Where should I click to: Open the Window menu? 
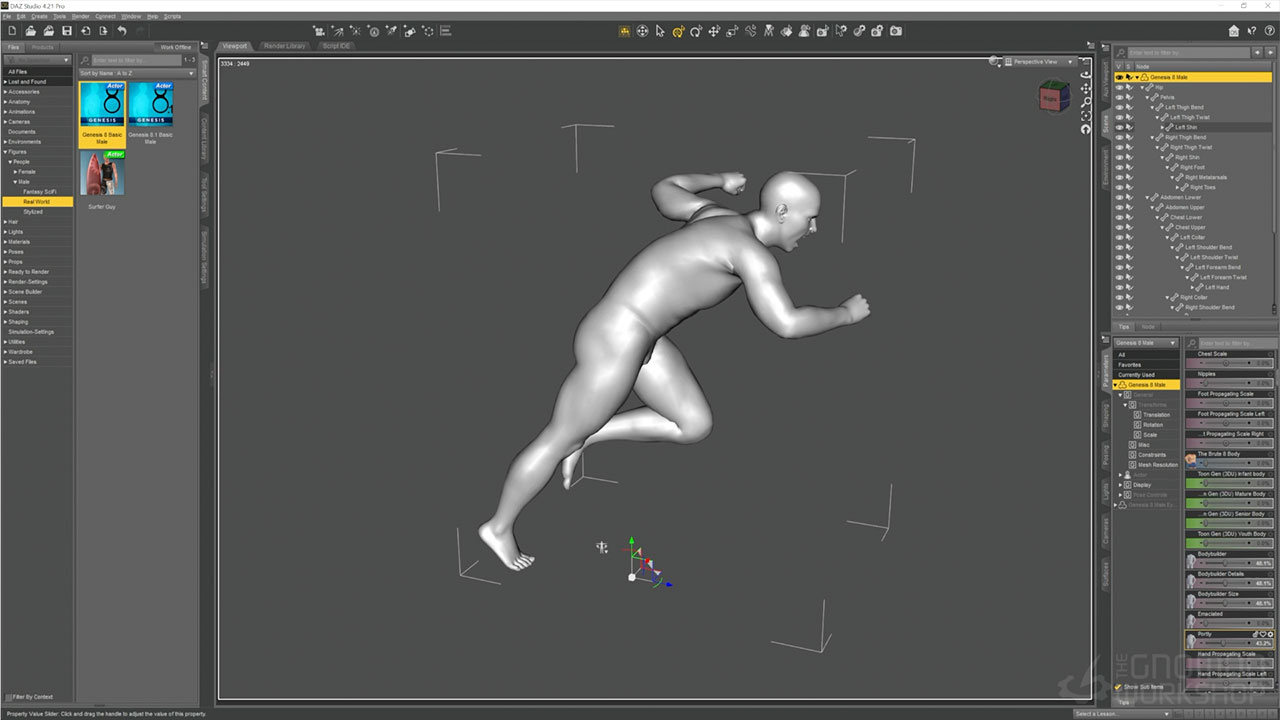coord(131,17)
